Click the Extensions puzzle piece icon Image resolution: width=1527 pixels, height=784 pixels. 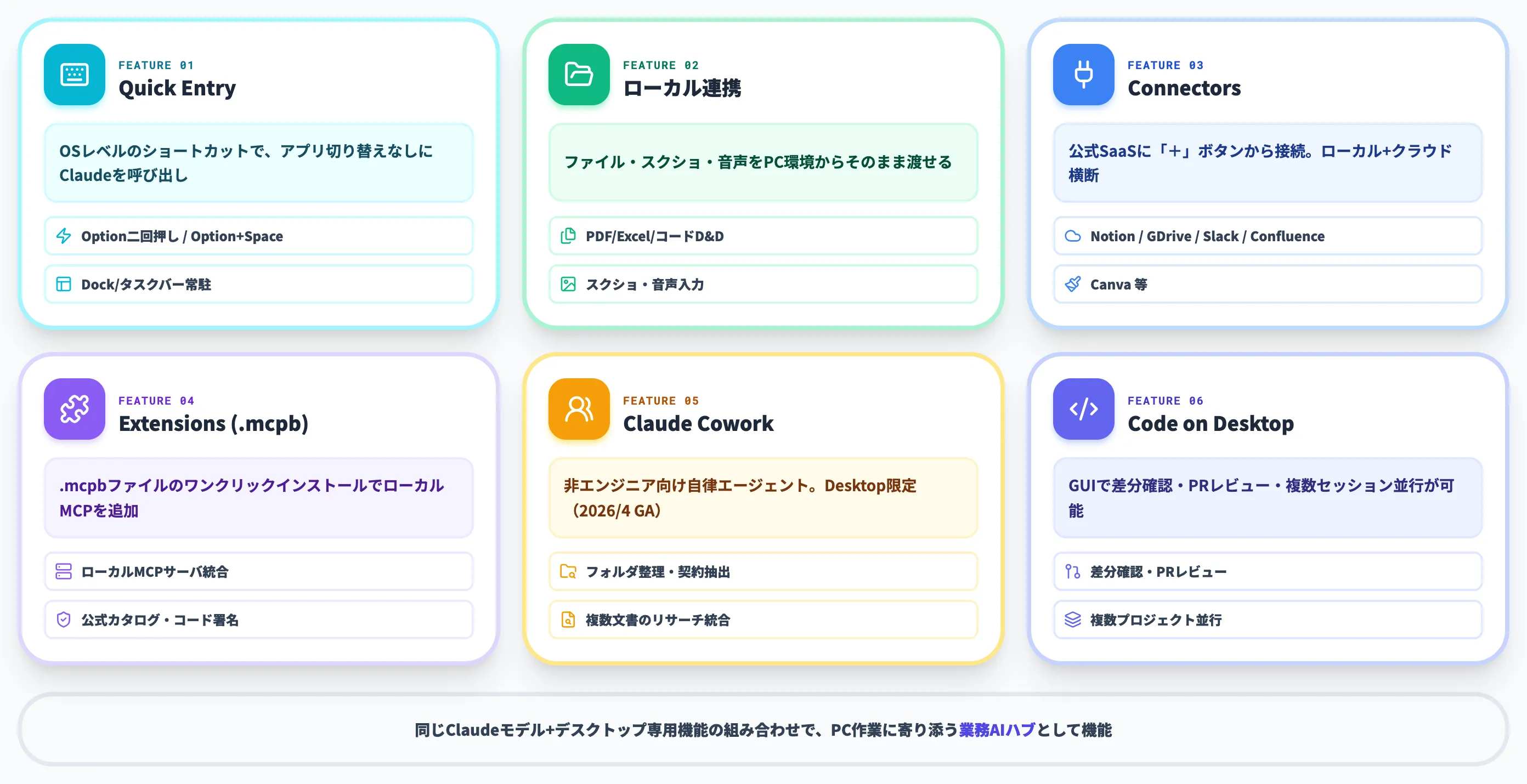click(75, 409)
